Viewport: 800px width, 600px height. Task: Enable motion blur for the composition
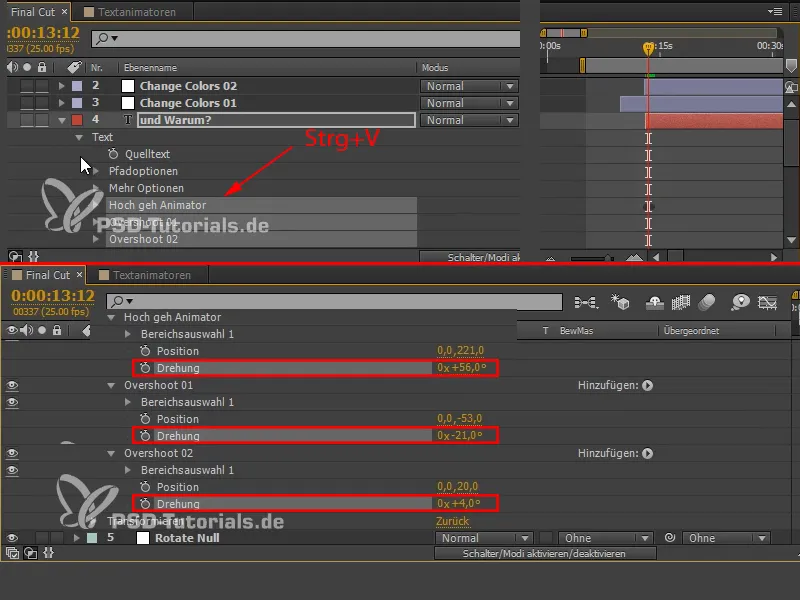tap(707, 303)
